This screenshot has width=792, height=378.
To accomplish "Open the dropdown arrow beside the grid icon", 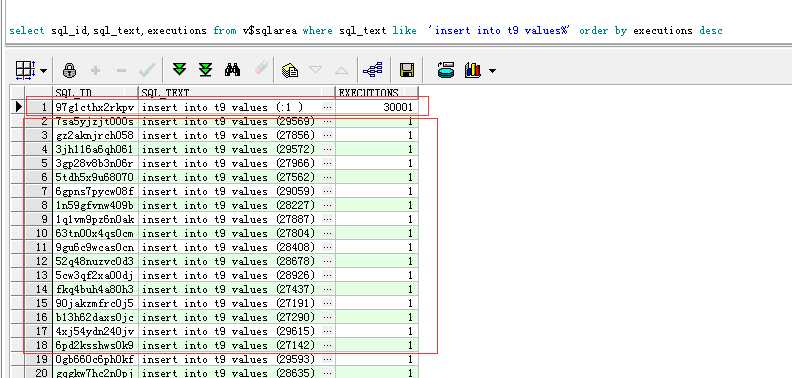I will coord(43,71).
